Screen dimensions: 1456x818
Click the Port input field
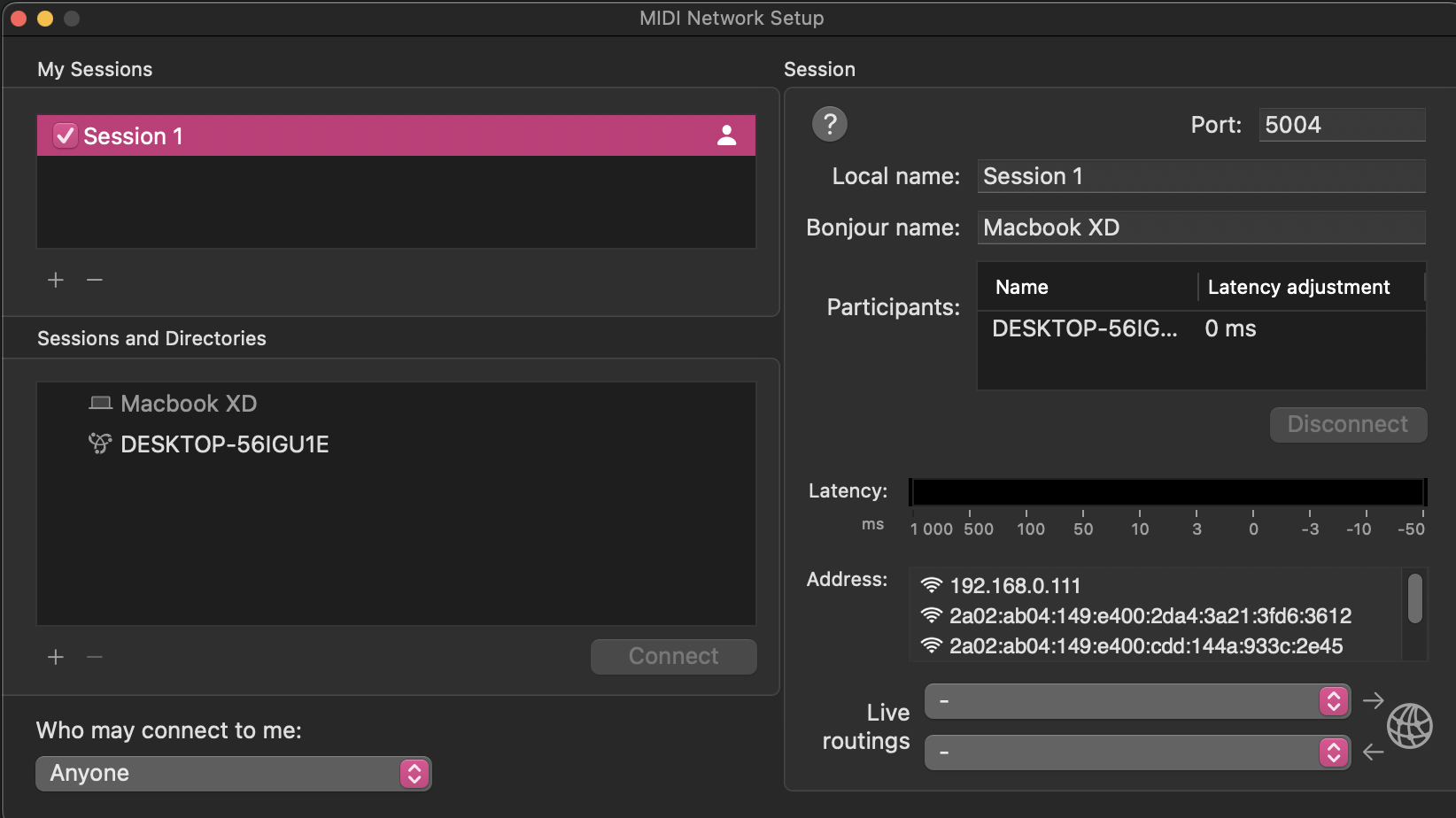point(1342,125)
